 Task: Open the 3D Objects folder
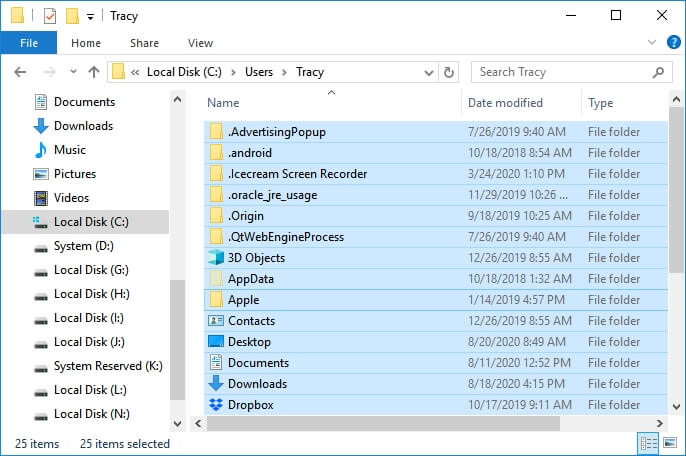click(256, 258)
